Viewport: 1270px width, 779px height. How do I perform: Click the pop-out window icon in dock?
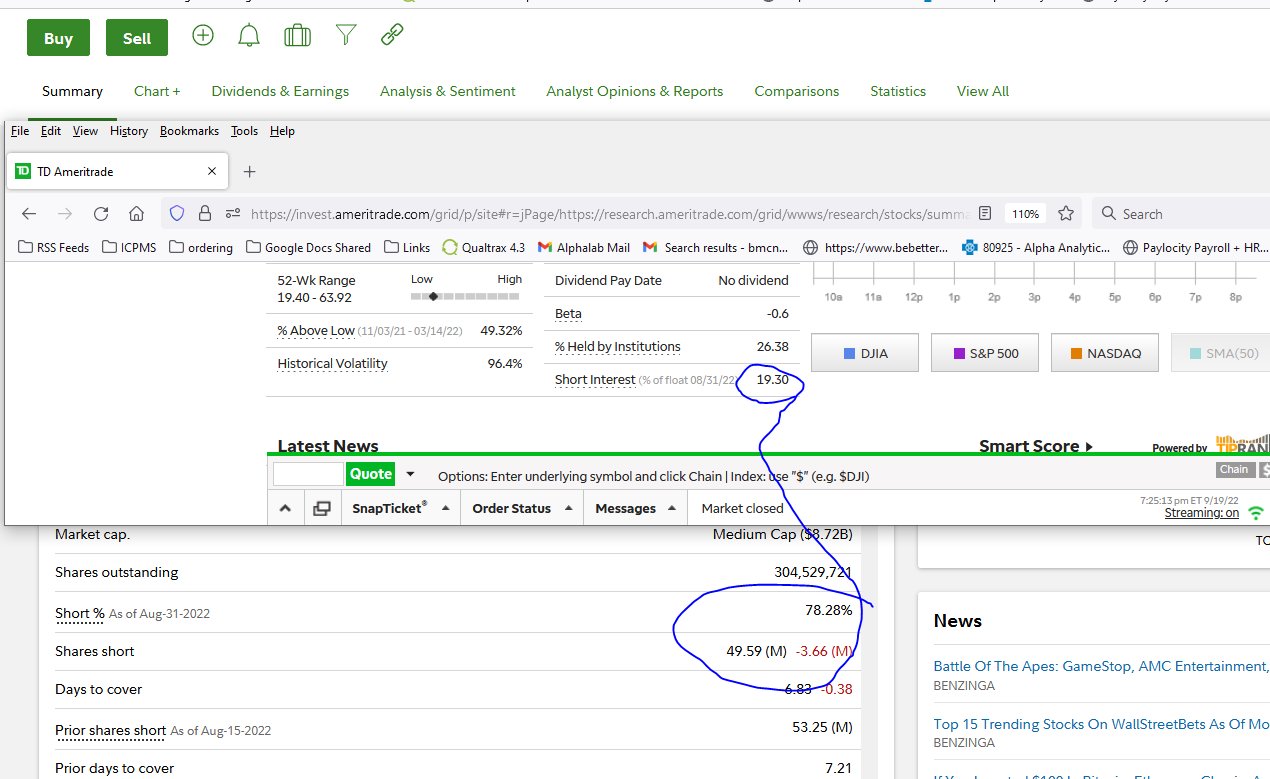(x=322, y=508)
